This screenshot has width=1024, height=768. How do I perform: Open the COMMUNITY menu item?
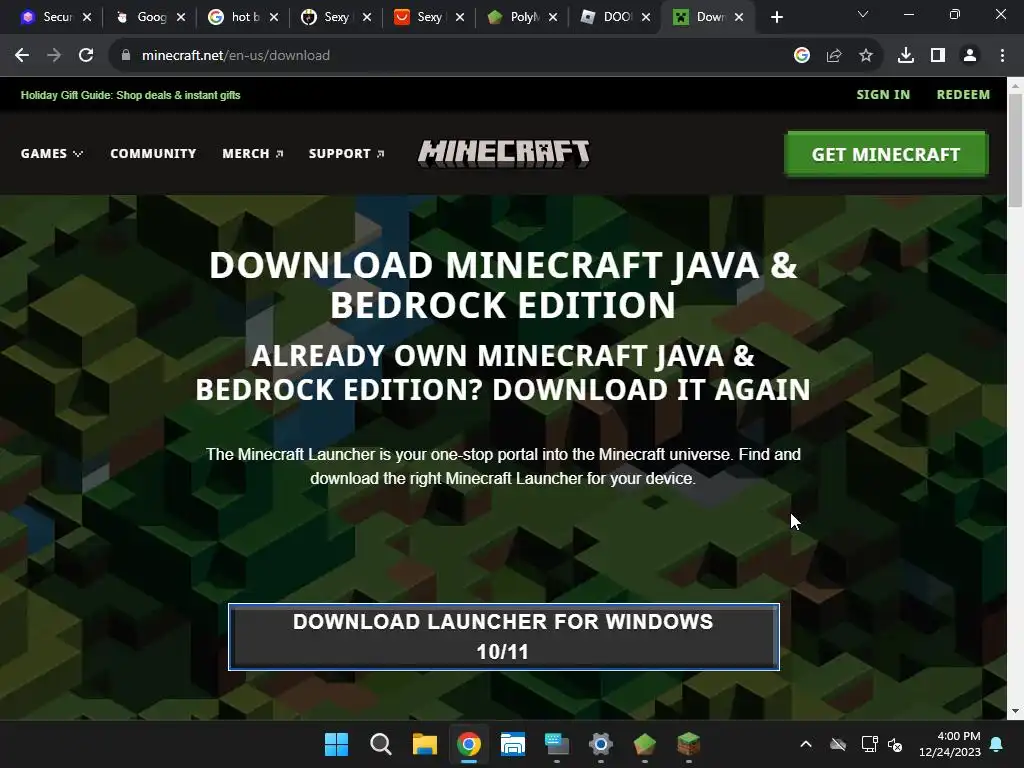click(x=153, y=153)
